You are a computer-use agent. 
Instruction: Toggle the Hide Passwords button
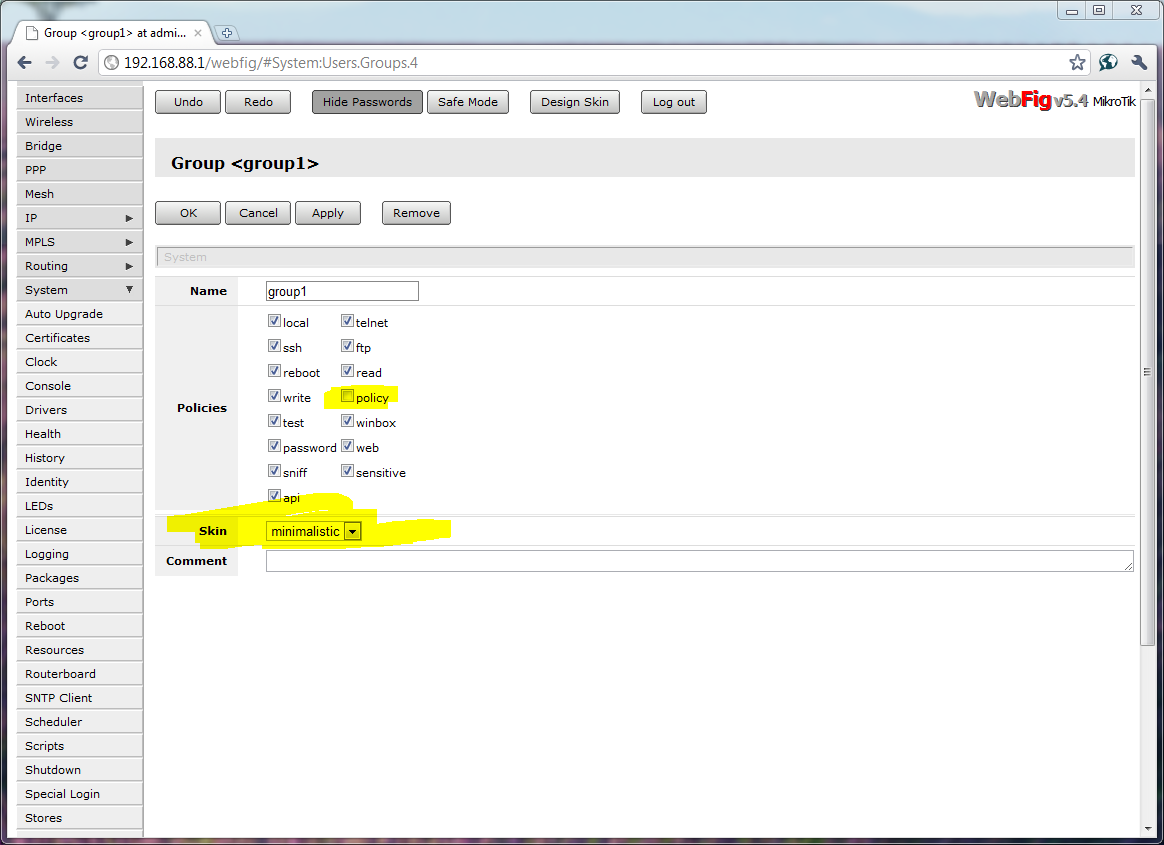[367, 102]
